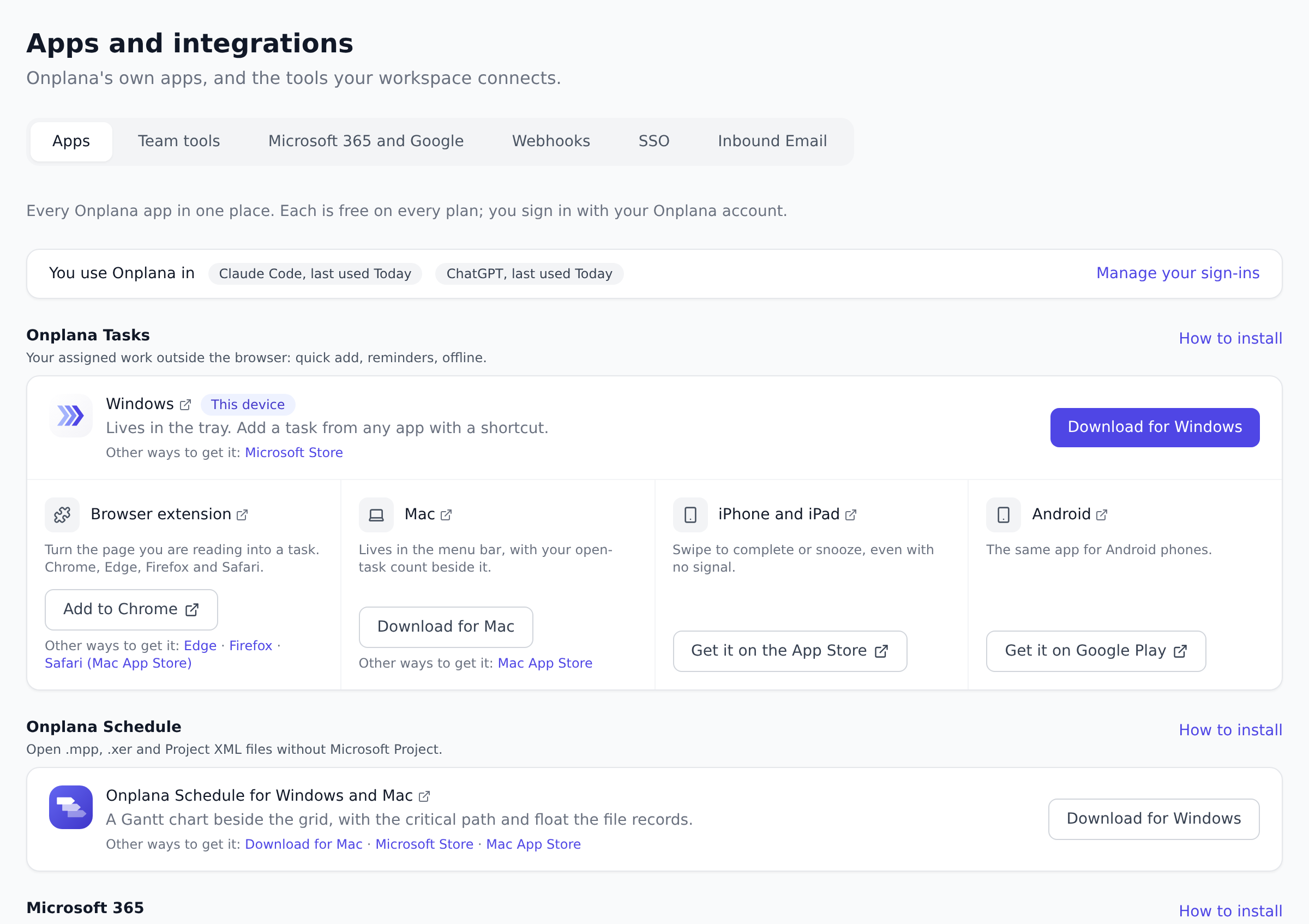This screenshot has width=1309, height=924.
Task: Click Onplana Schedule's Download for Windows button
Action: [x=1154, y=819]
